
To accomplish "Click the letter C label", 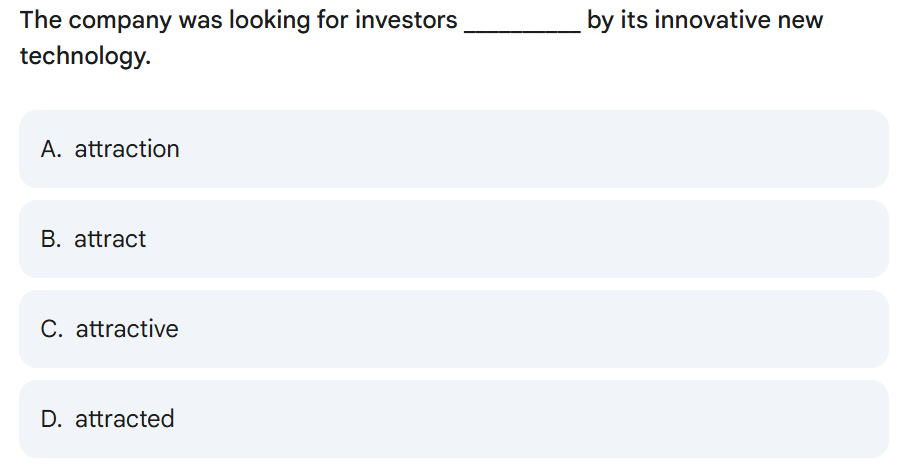I will (x=51, y=330).
